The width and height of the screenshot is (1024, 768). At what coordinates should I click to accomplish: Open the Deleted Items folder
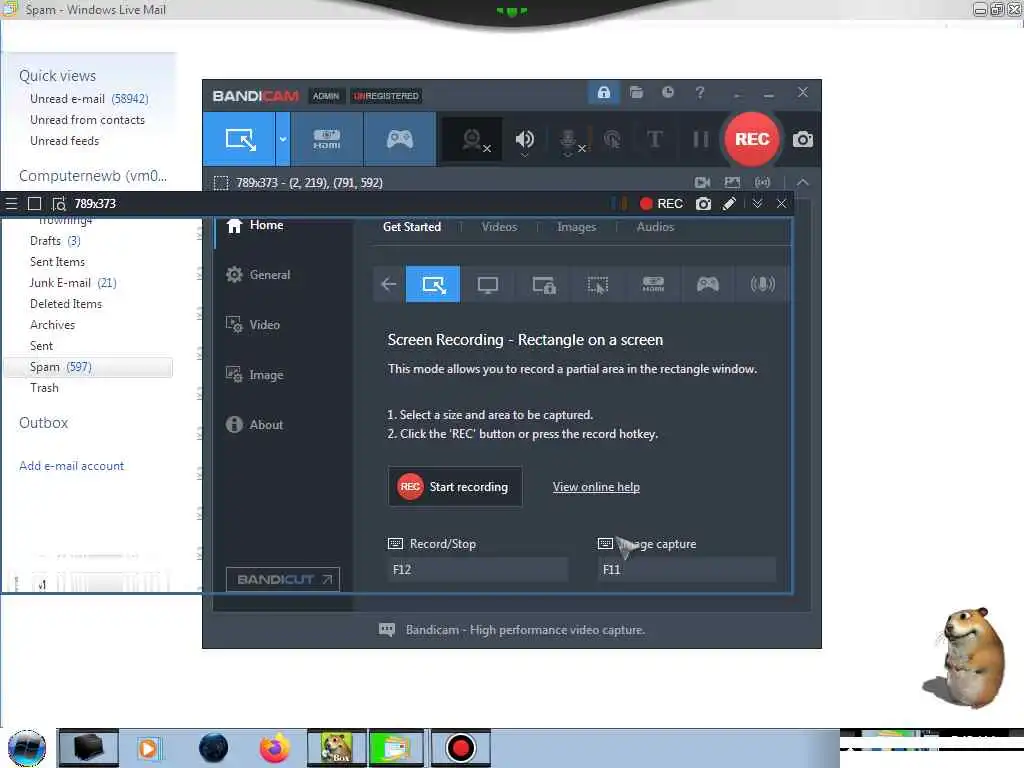tap(66, 304)
